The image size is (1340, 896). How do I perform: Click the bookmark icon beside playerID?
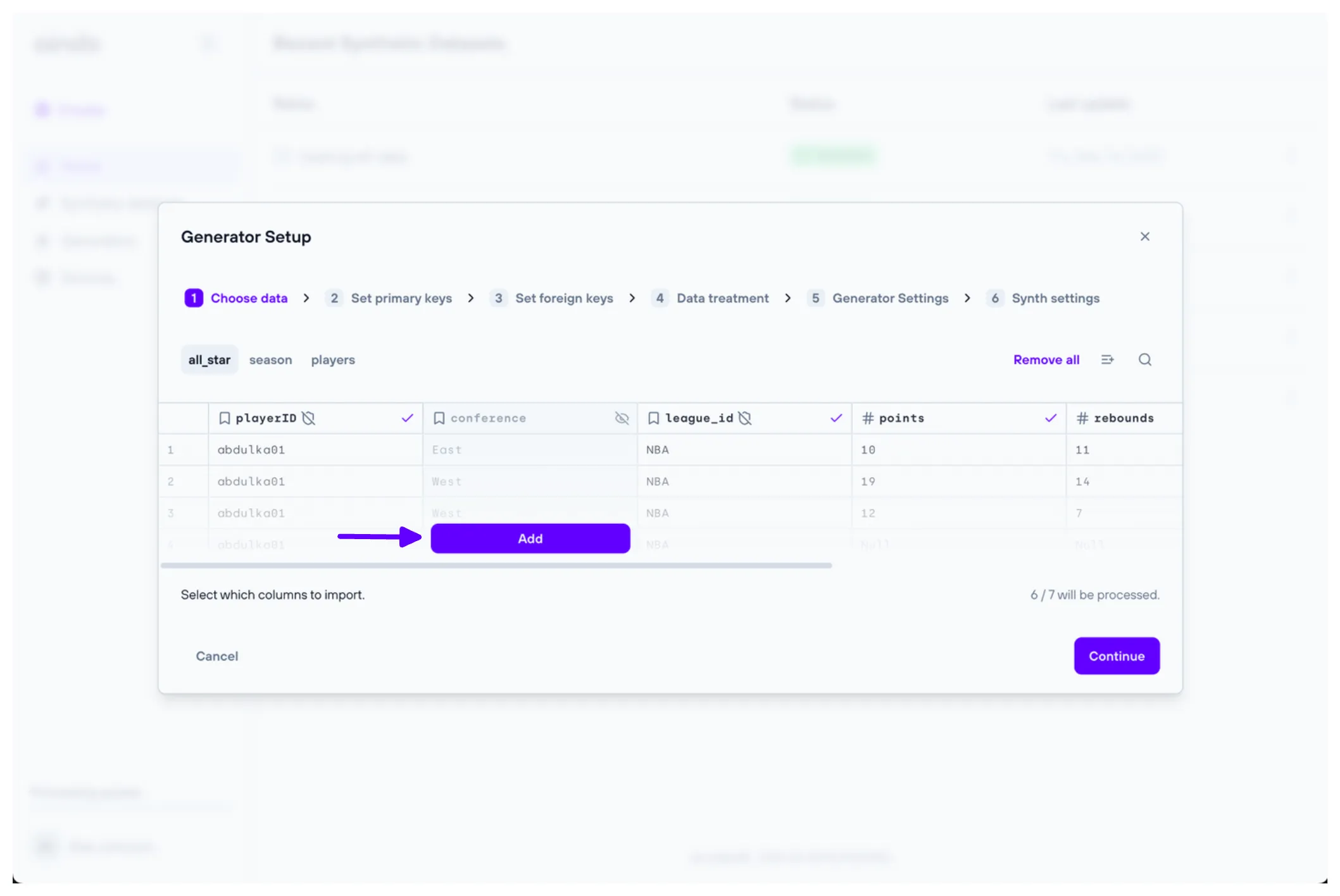pos(224,418)
